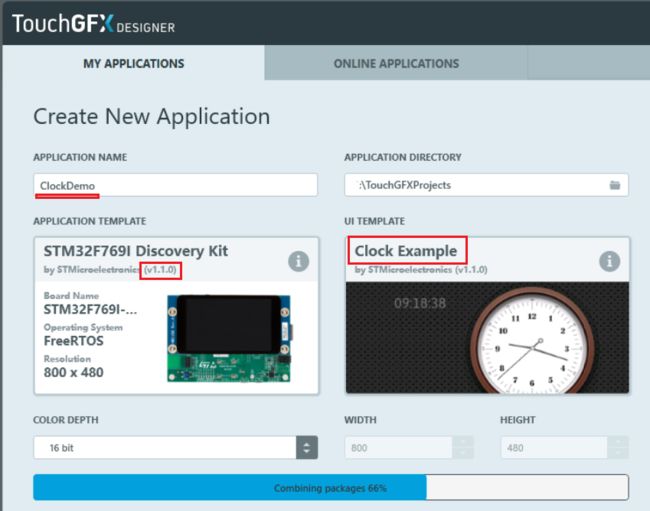Open the Color Depth 16 bit dropdown
Image resolution: width=650 pixels, height=511 pixels.
tap(176, 448)
